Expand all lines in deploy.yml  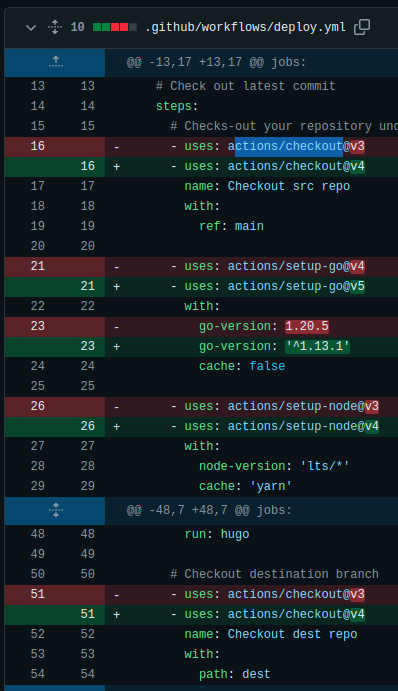55,27
